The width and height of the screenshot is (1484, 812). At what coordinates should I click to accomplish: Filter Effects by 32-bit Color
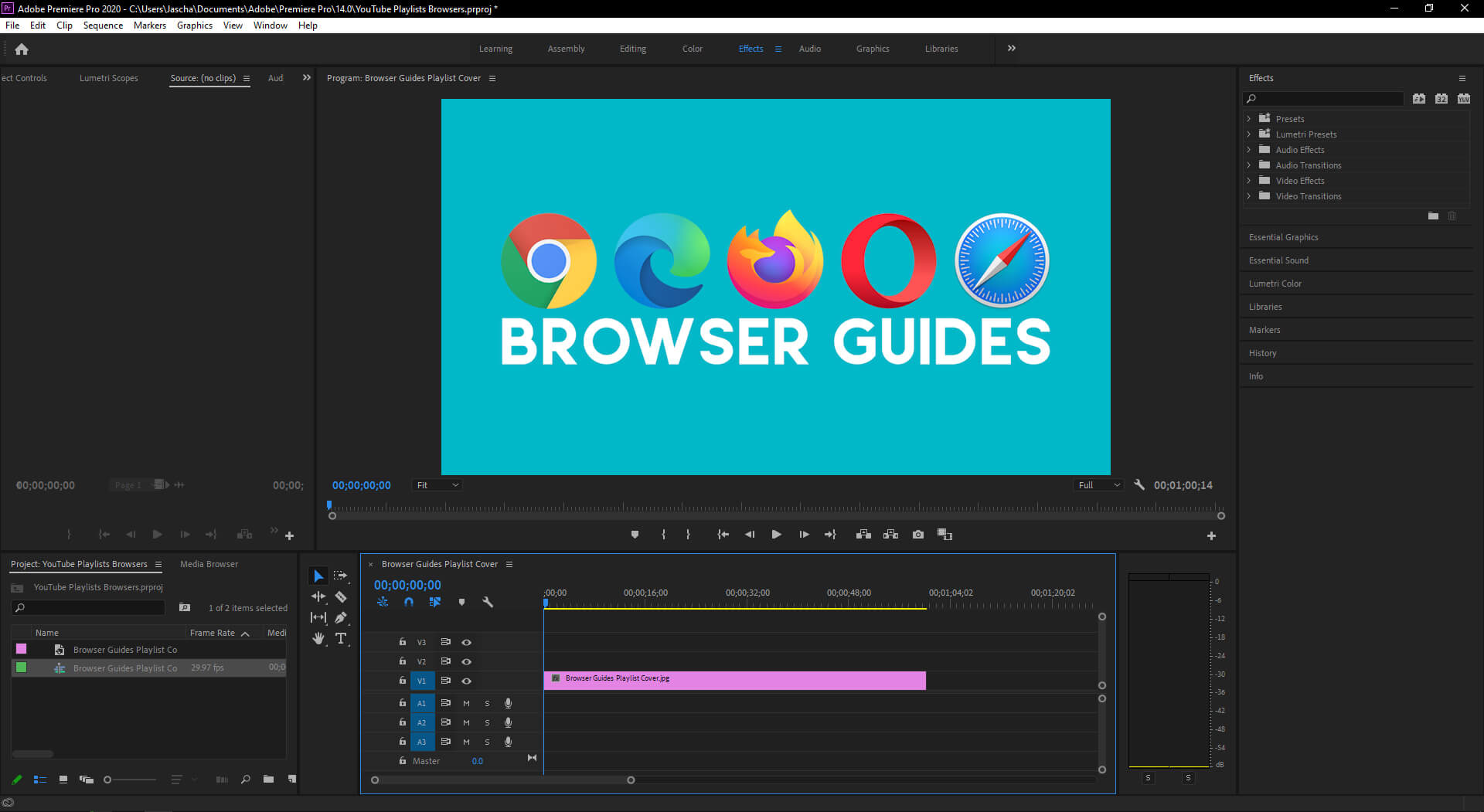click(1441, 99)
